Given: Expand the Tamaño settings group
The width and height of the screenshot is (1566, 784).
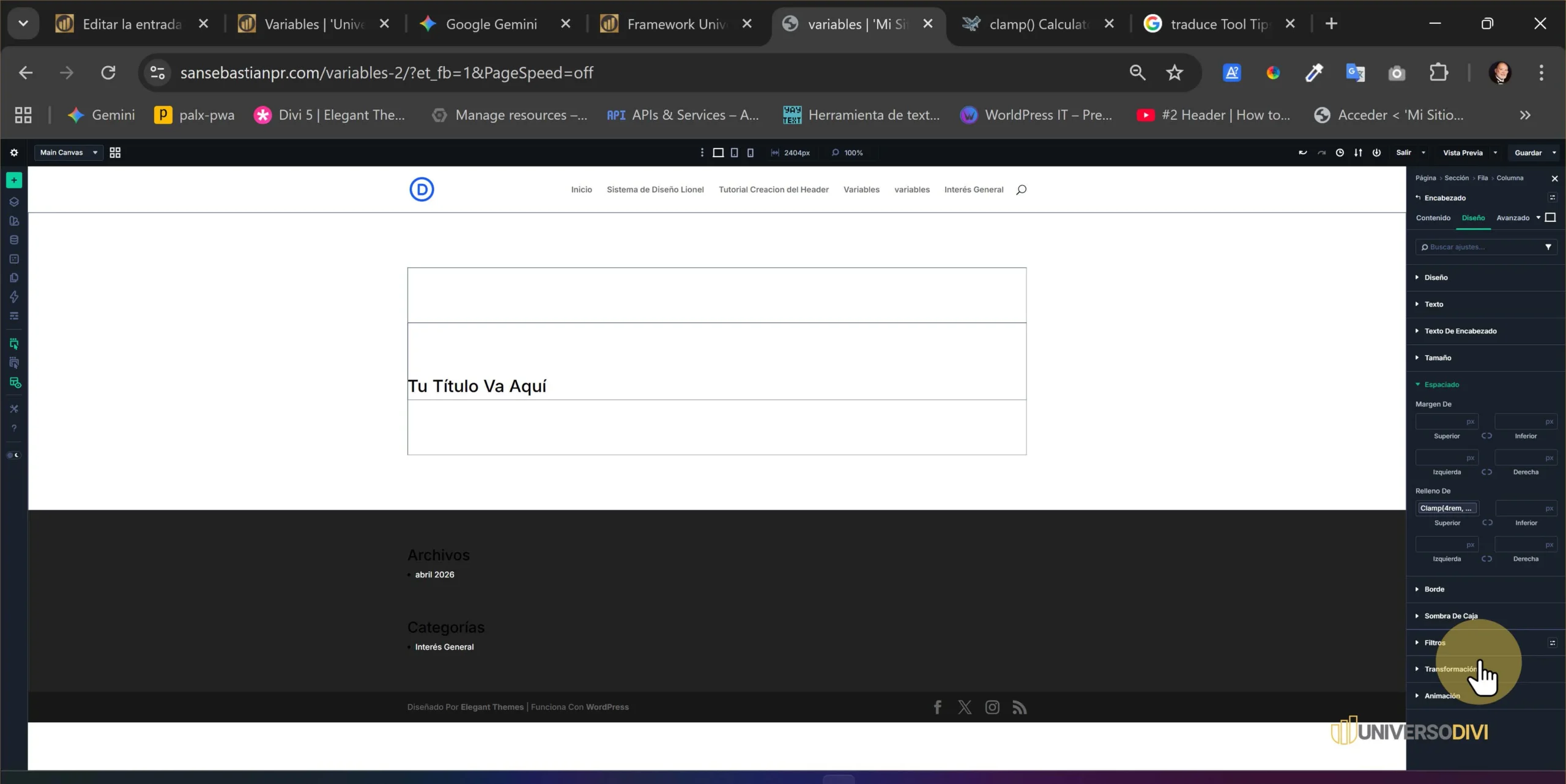Looking at the screenshot, I should coord(1485,358).
